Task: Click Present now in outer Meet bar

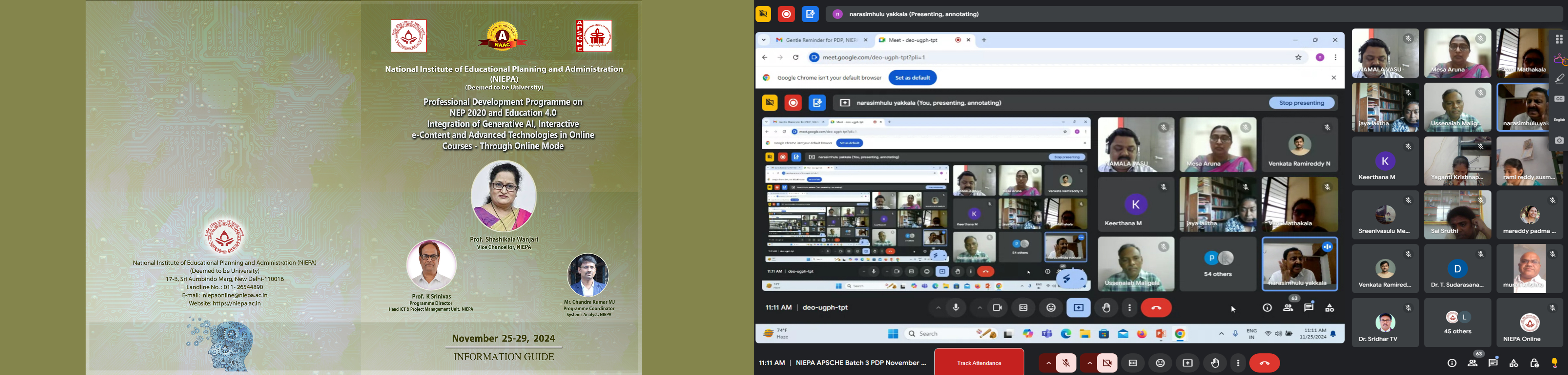Action: point(1187,364)
